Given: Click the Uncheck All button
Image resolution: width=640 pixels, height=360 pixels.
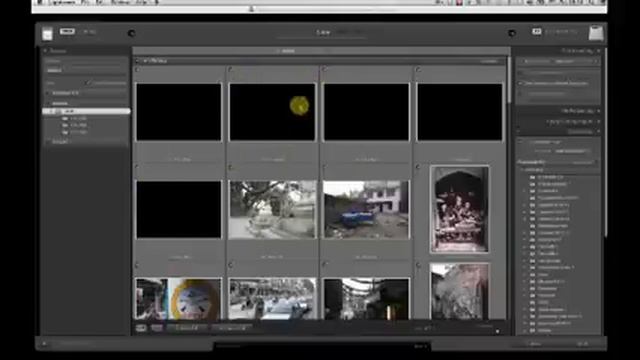Looking at the screenshot, I should pyautogui.click(x=232, y=328).
